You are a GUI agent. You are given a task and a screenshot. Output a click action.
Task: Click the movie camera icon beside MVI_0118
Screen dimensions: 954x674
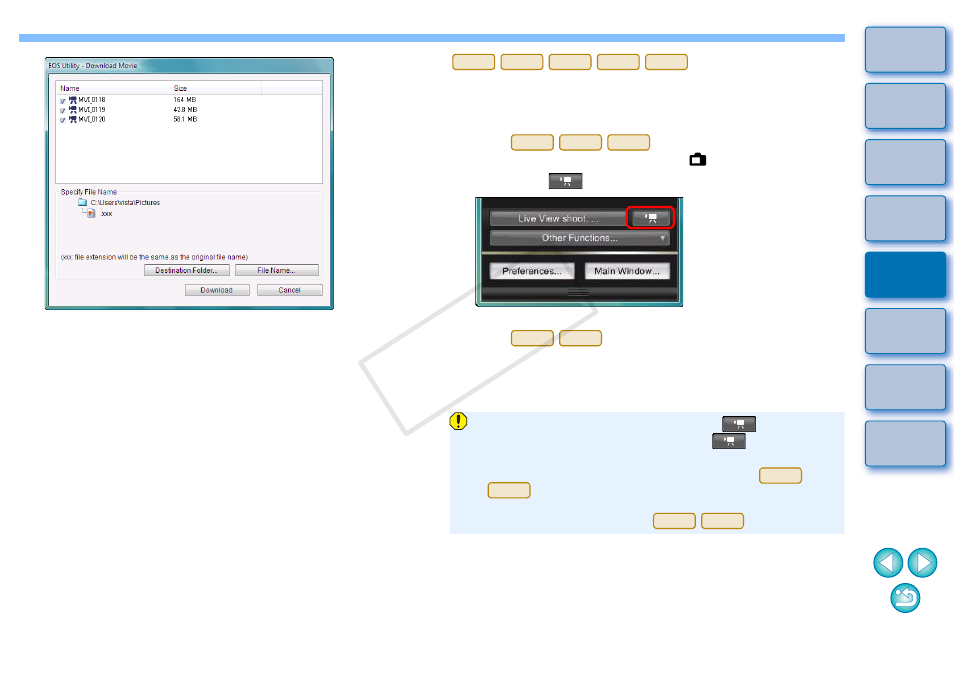pyautogui.click(x=72, y=100)
